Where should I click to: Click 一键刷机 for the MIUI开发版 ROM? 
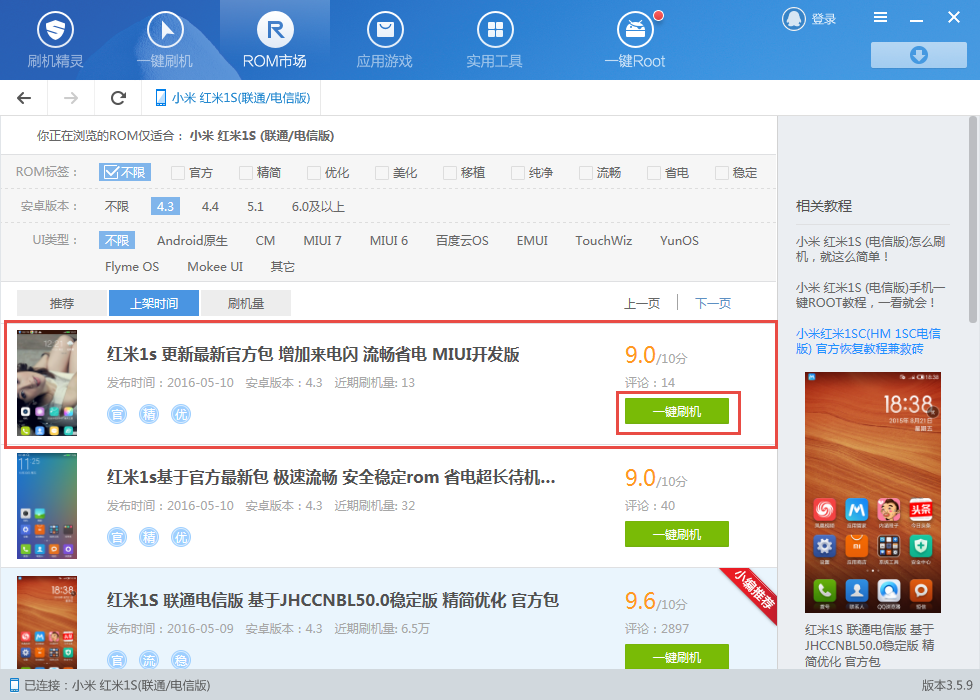(677, 411)
